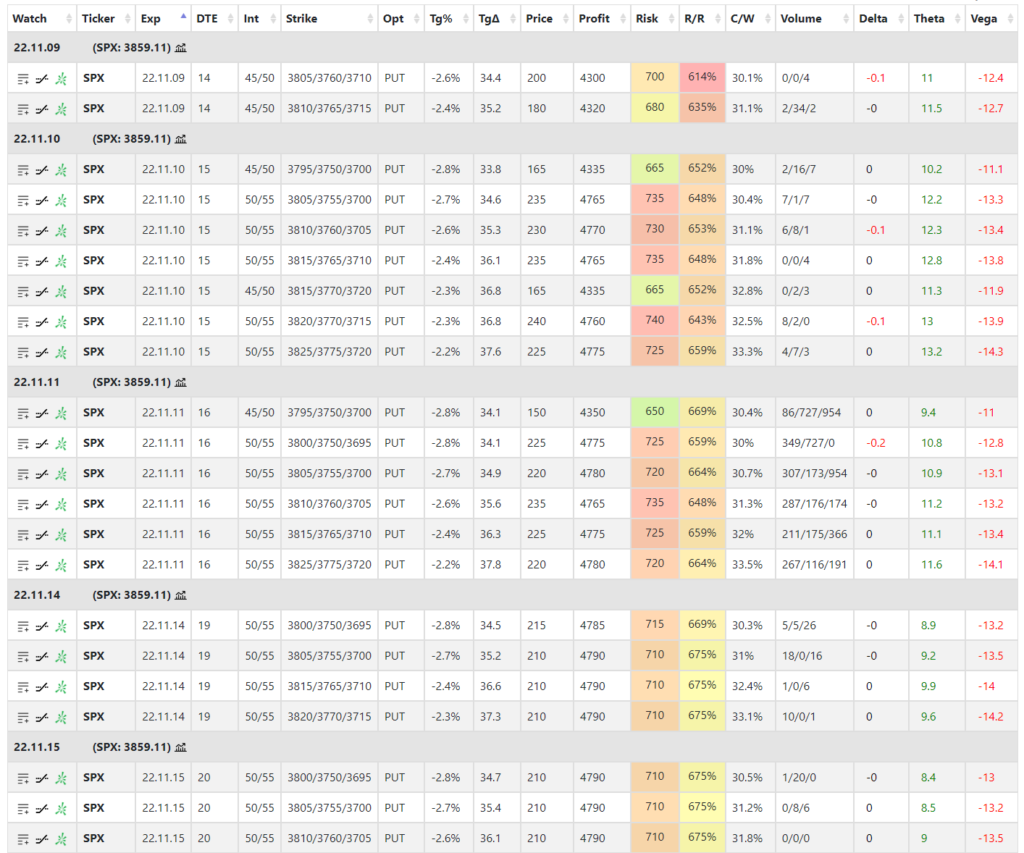Sort by Tg% column header
Image resolution: width=1024 pixels, height=853 pixels.
coord(449,19)
